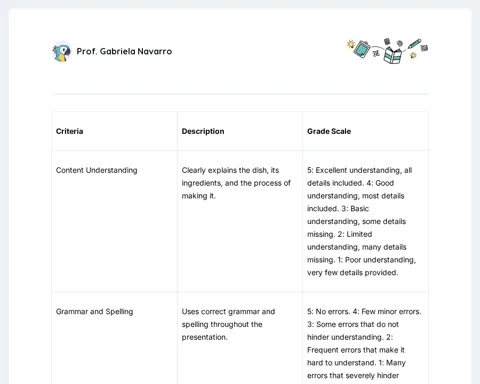The height and width of the screenshot is (384, 480).
Task: Click the school supplies doodle illustration
Action: point(387,51)
